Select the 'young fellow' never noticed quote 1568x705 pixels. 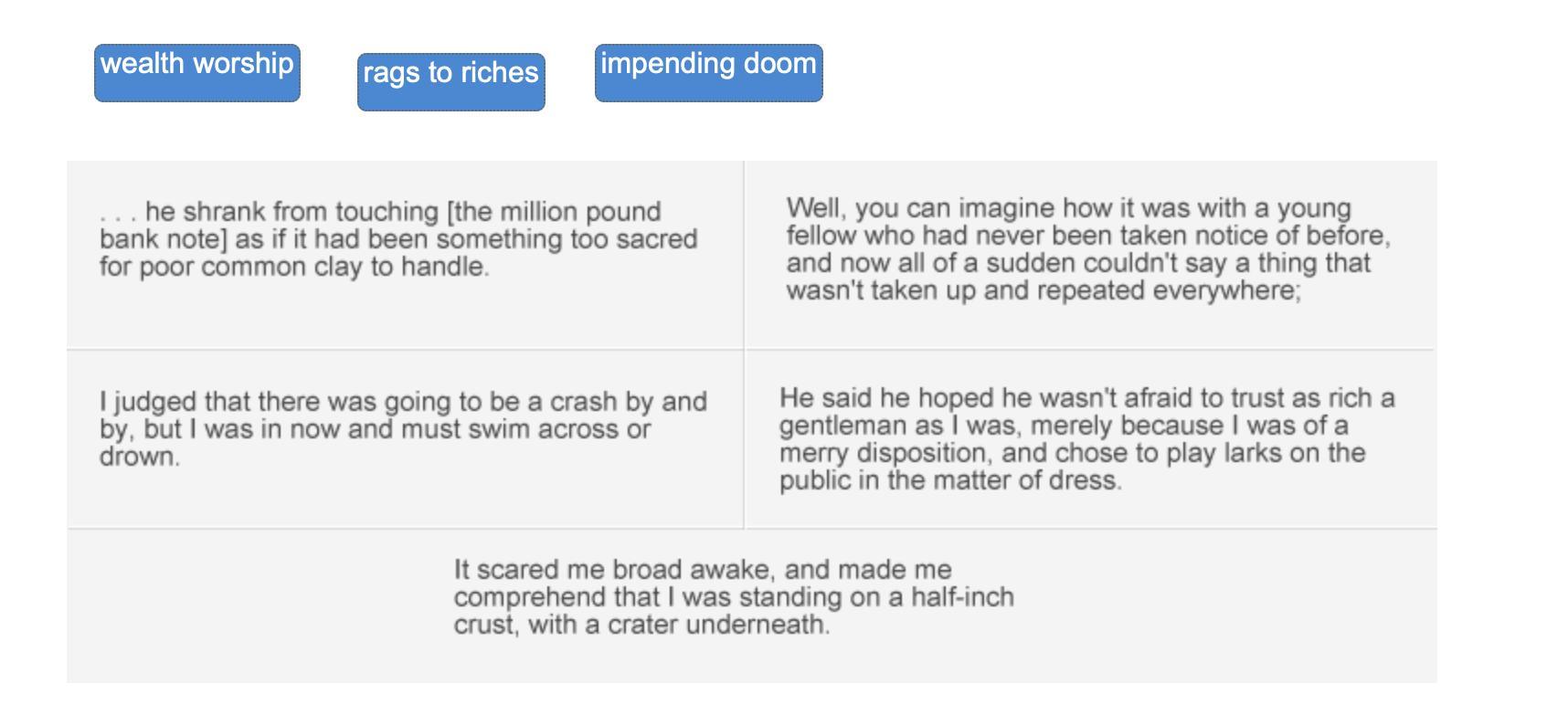tap(1087, 249)
